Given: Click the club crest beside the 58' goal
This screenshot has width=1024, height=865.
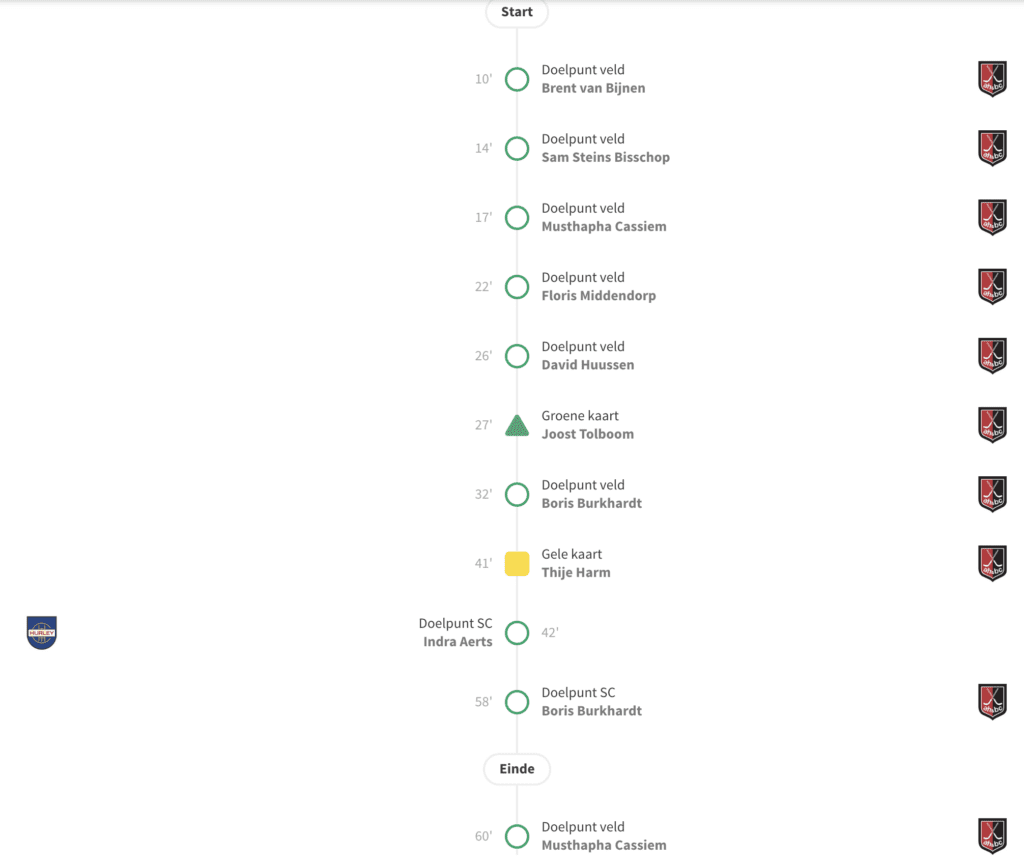Looking at the screenshot, I should click(x=991, y=702).
